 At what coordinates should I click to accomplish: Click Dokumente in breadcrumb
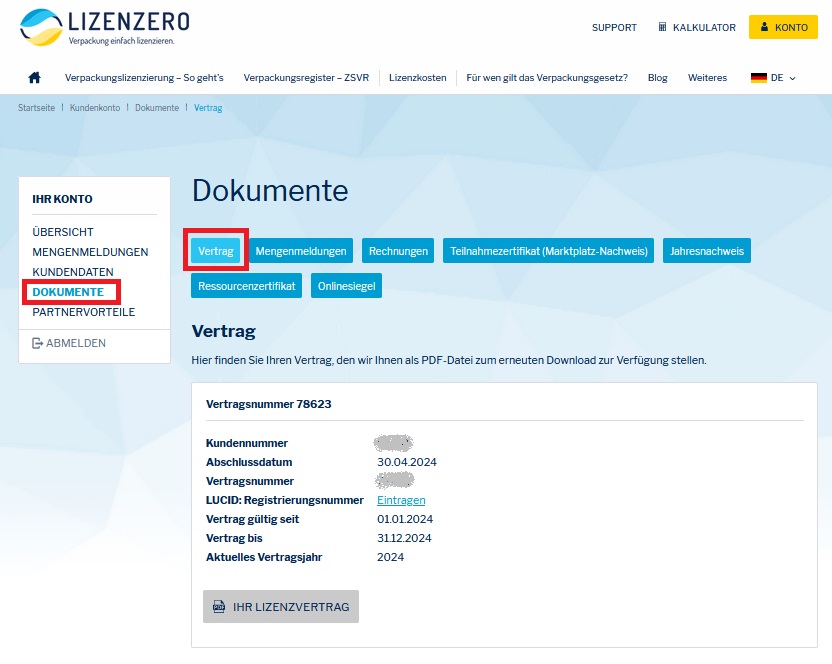point(157,108)
